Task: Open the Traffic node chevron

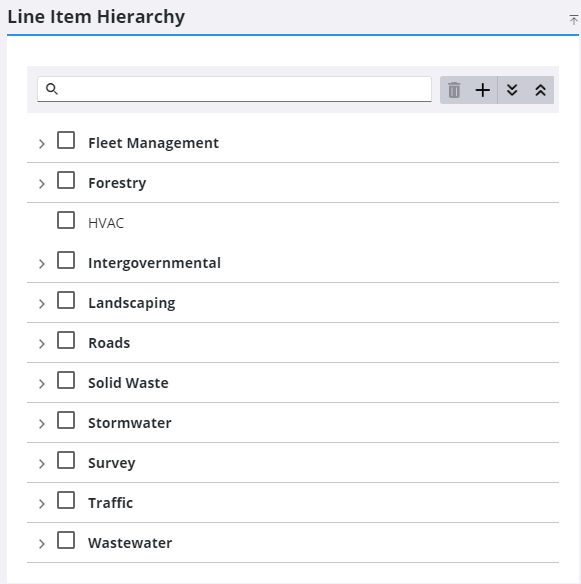Action: point(42,504)
